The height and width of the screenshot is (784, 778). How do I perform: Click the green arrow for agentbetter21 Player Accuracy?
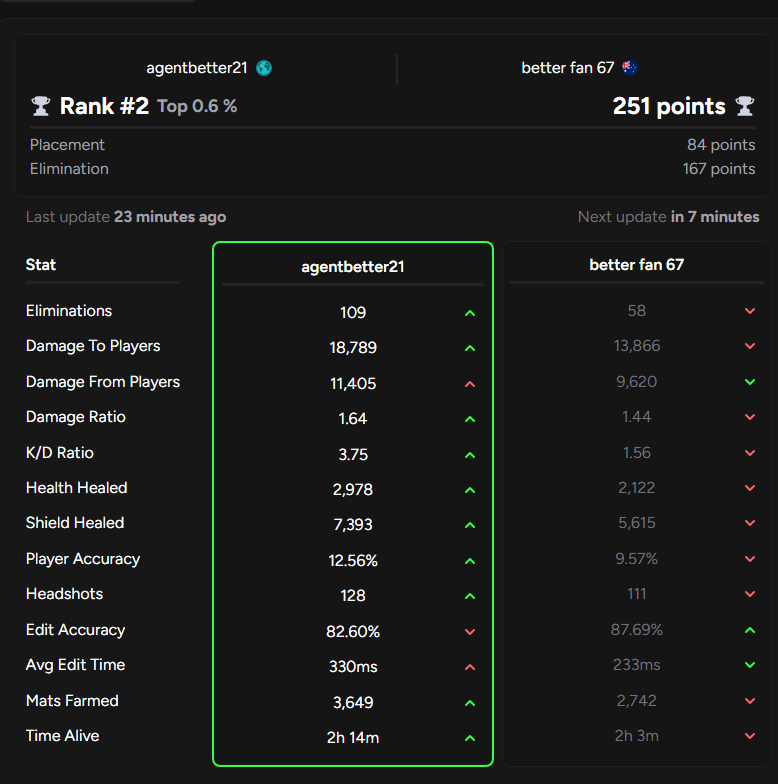(470, 562)
